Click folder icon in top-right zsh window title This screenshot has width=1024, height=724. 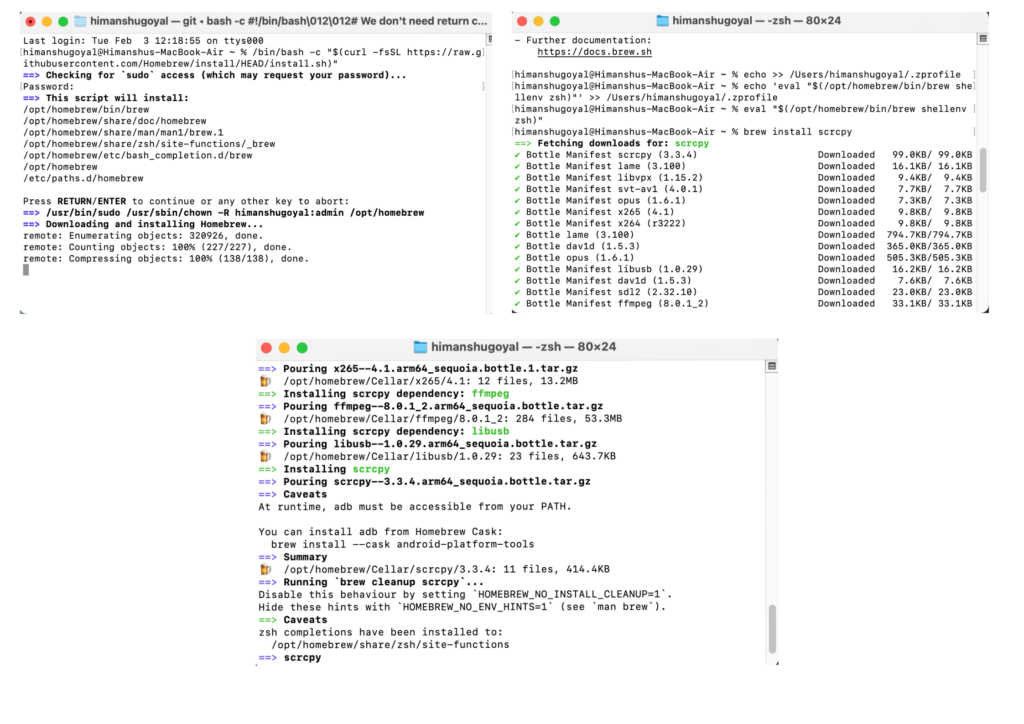click(x=662, y=20)
